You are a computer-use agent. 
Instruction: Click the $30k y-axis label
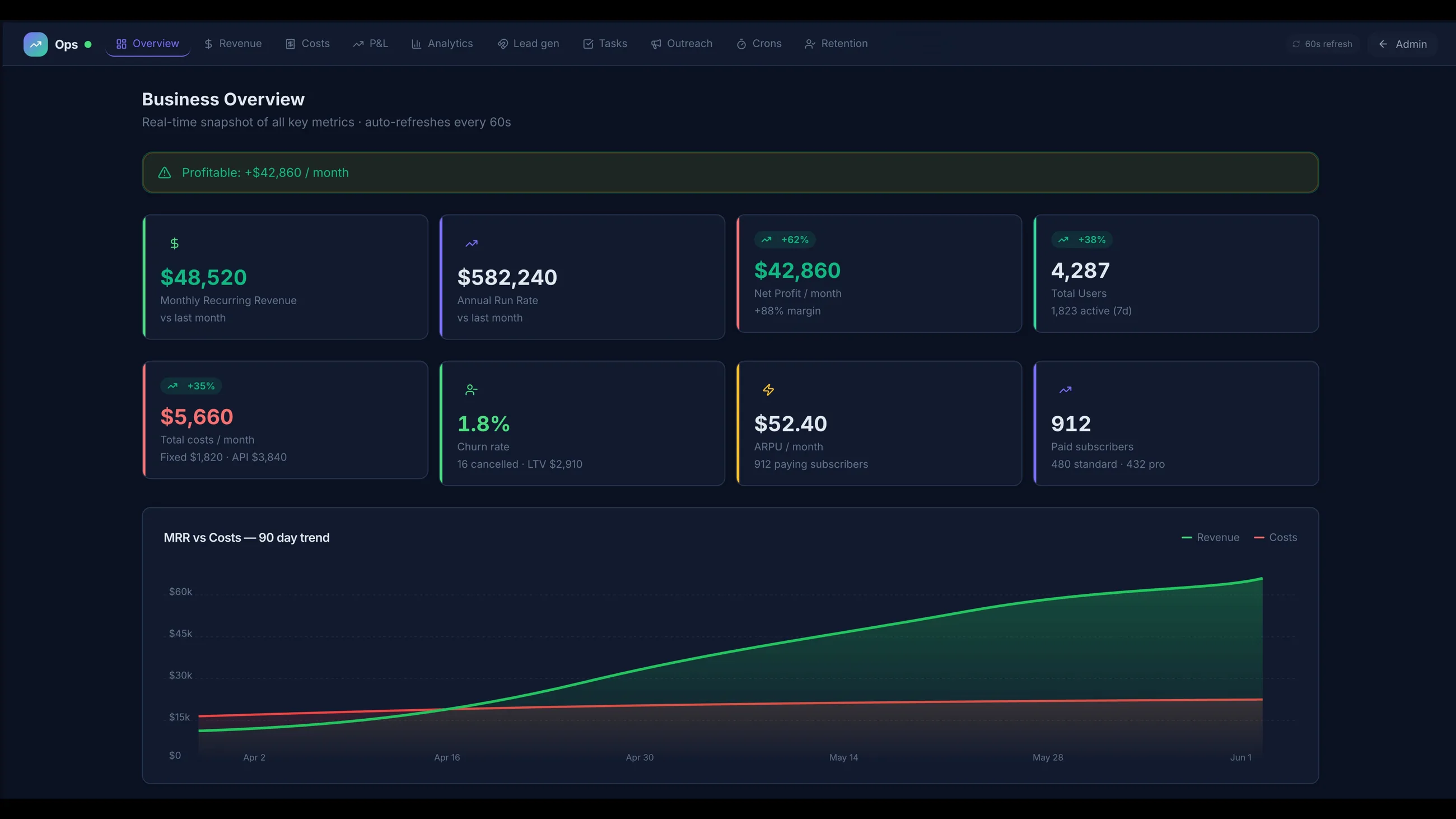(x=180, y=676)
